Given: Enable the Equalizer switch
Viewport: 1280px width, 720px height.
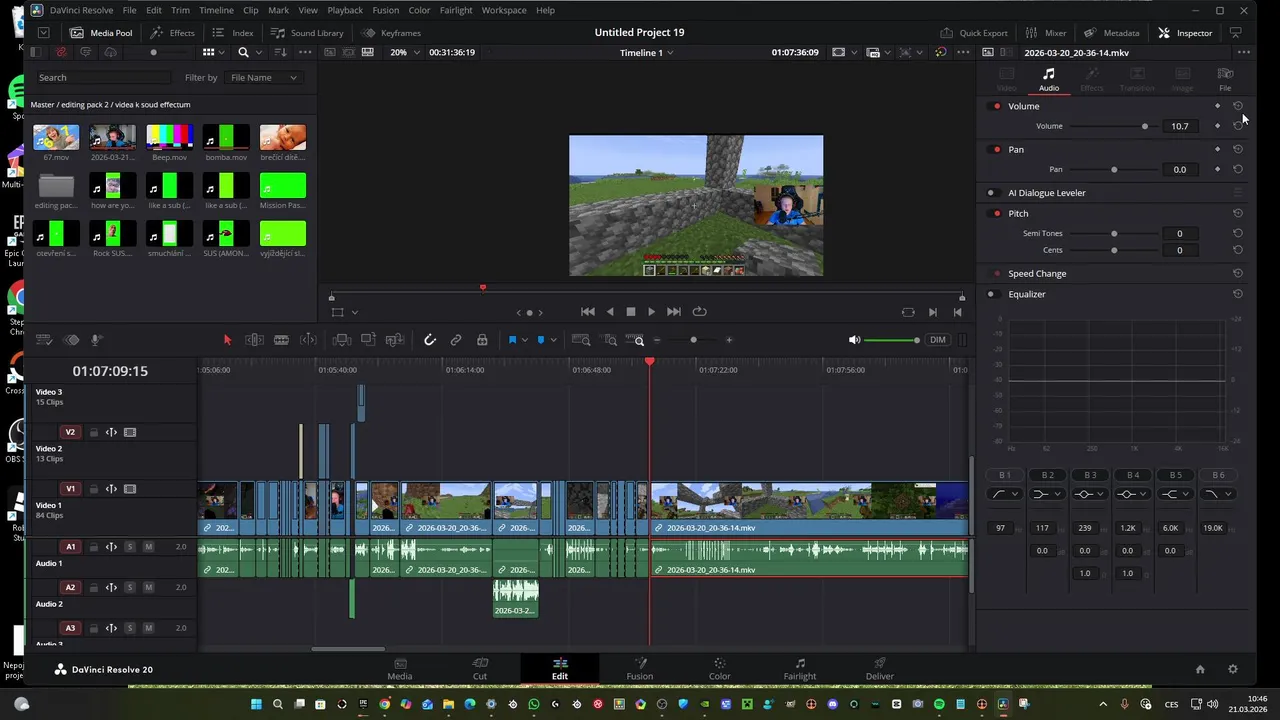Looking at the screenshot, I should [x=992, y=294].
